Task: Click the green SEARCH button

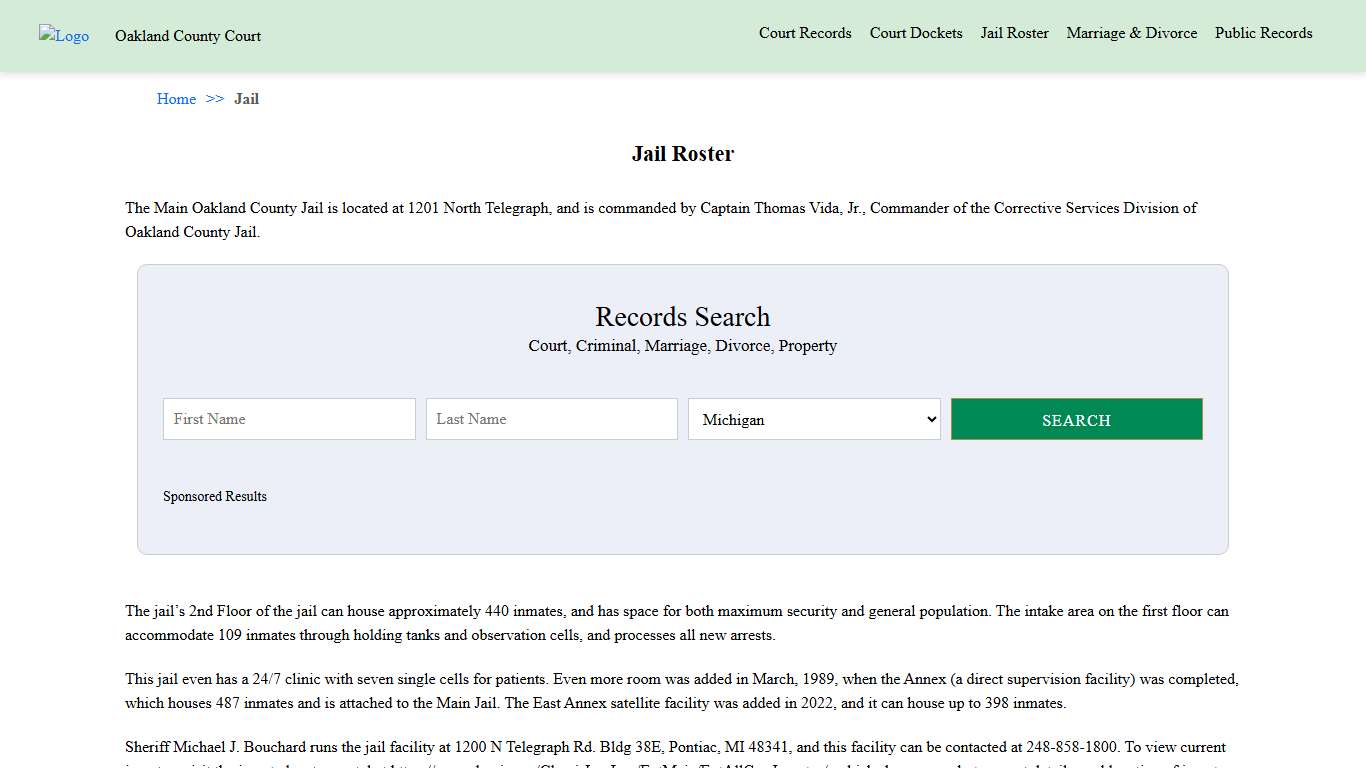Action: coord(1076,419)
